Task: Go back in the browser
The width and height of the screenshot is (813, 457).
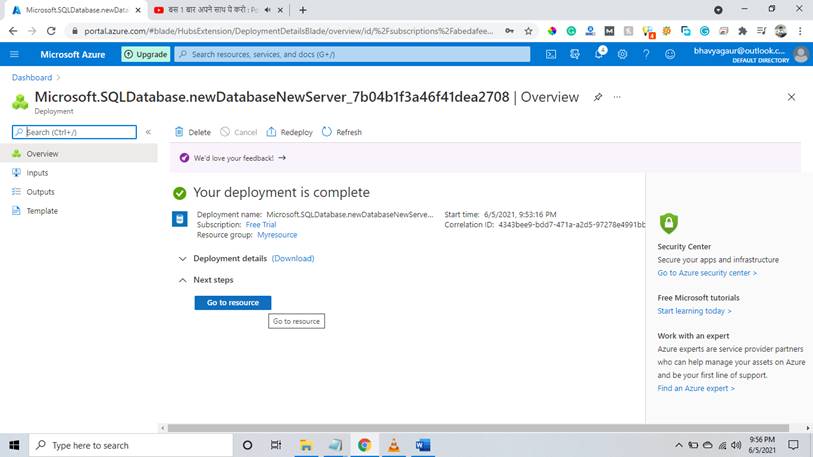Action: tap(13, 31)
